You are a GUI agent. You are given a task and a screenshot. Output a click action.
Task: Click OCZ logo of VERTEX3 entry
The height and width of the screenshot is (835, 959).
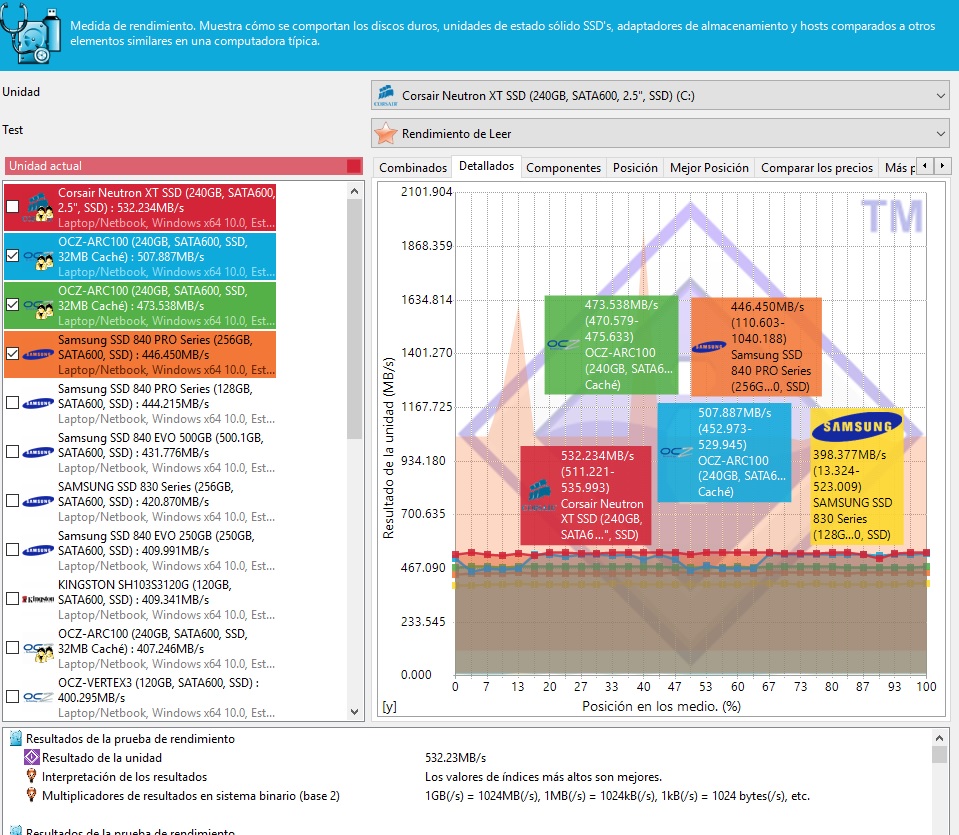point(38,697)
